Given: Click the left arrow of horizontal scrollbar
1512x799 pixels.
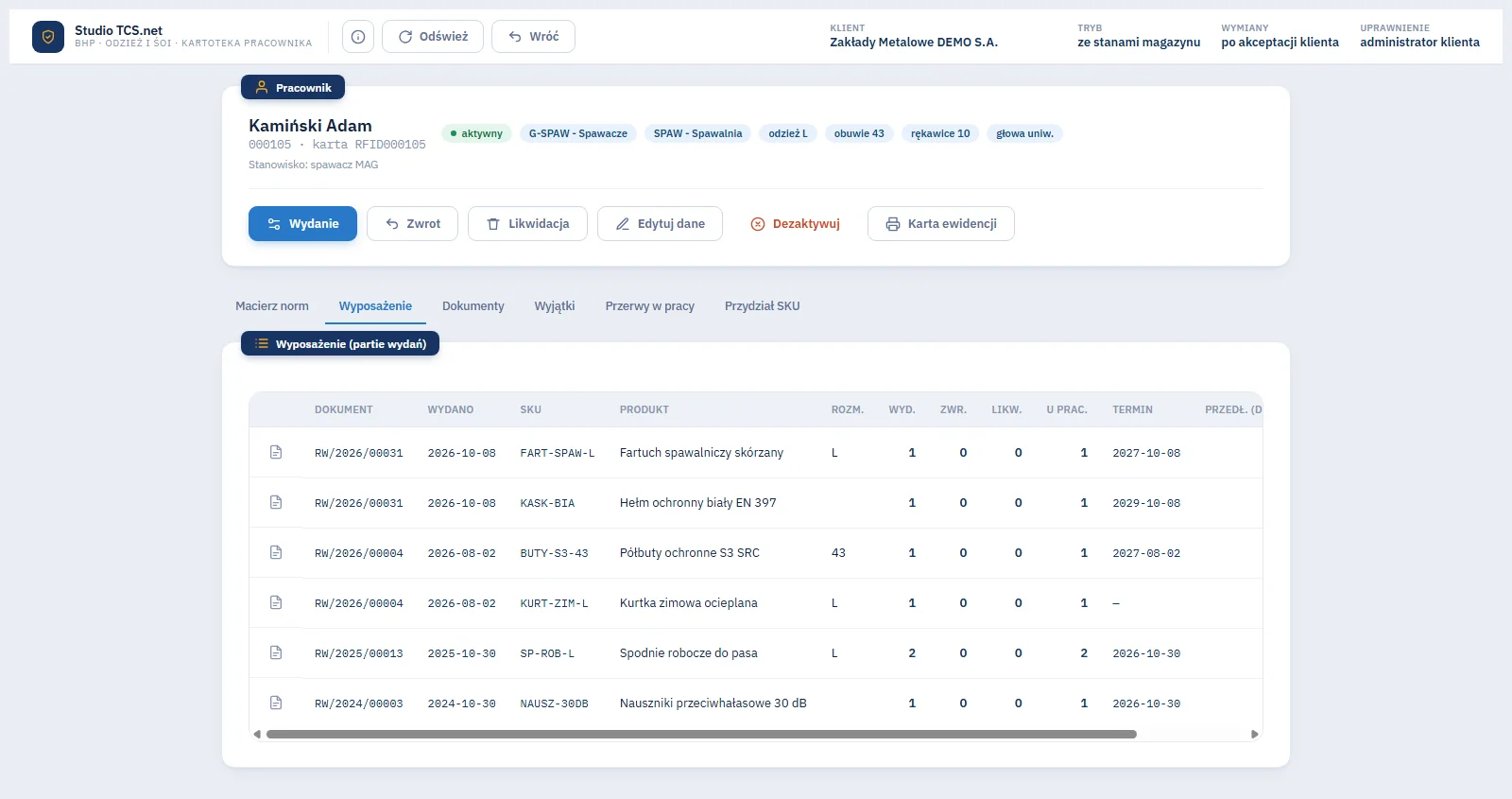Looking at the screenshot, I should click(257, 734).
